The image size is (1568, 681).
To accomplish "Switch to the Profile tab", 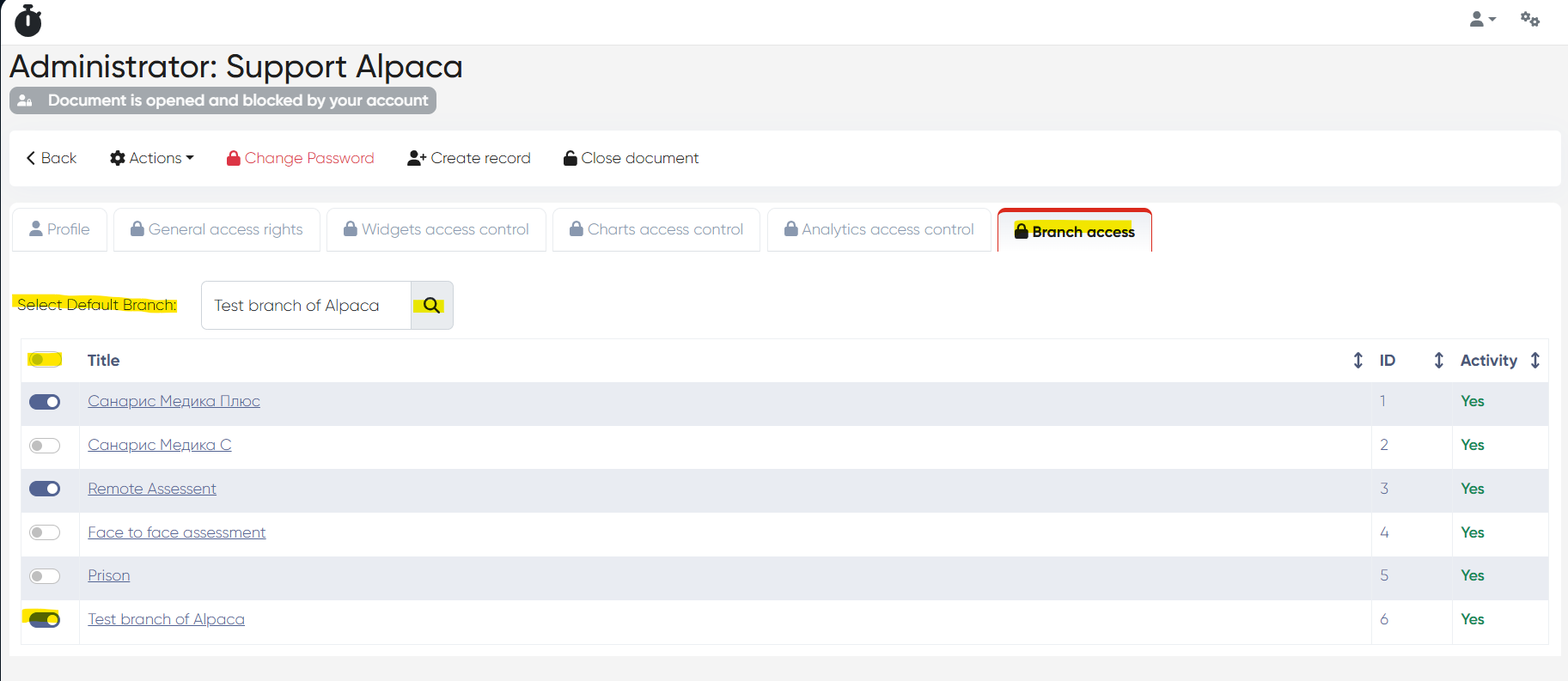I will click(59, 229).
